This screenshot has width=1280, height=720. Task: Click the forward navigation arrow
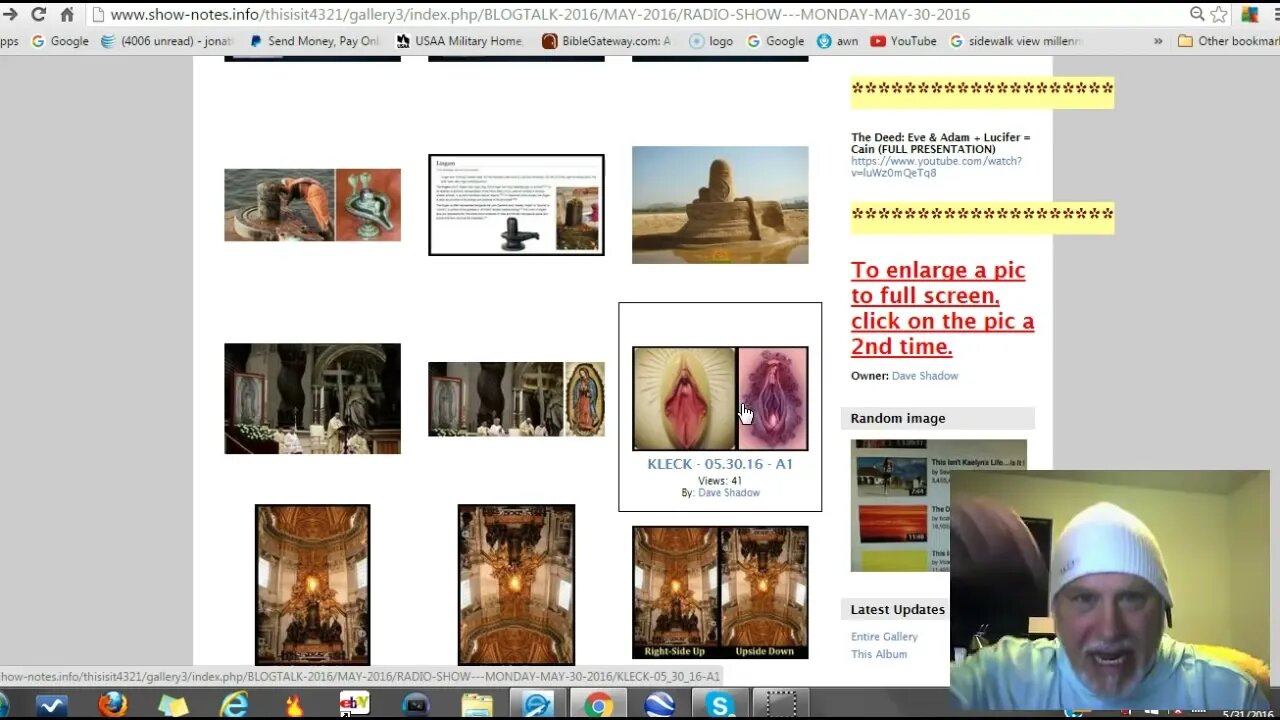[10, 14]
